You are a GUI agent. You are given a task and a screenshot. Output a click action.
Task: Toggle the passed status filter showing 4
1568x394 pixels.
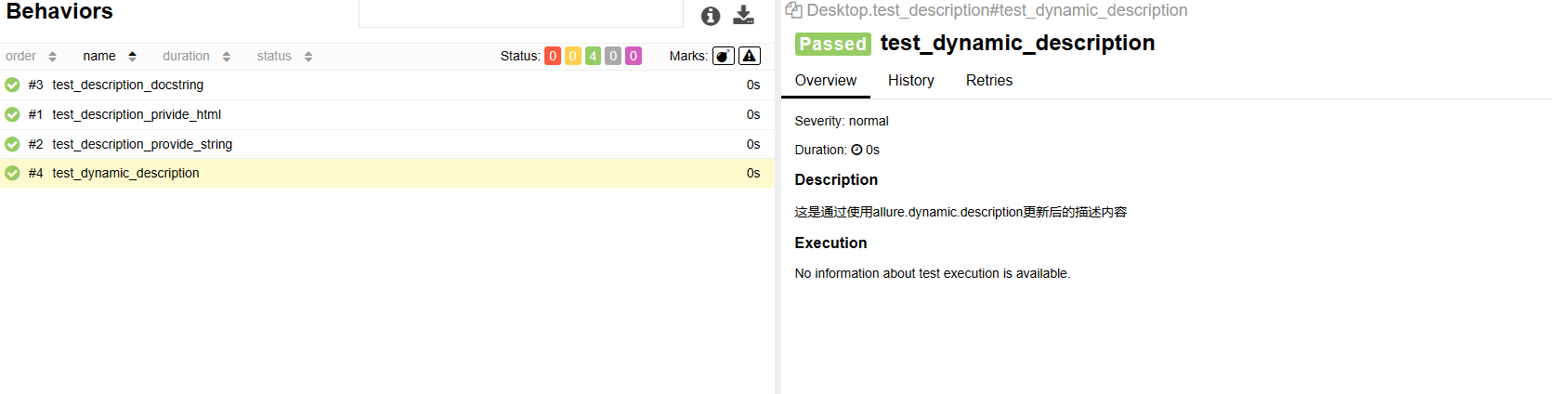tap(593, 56)
